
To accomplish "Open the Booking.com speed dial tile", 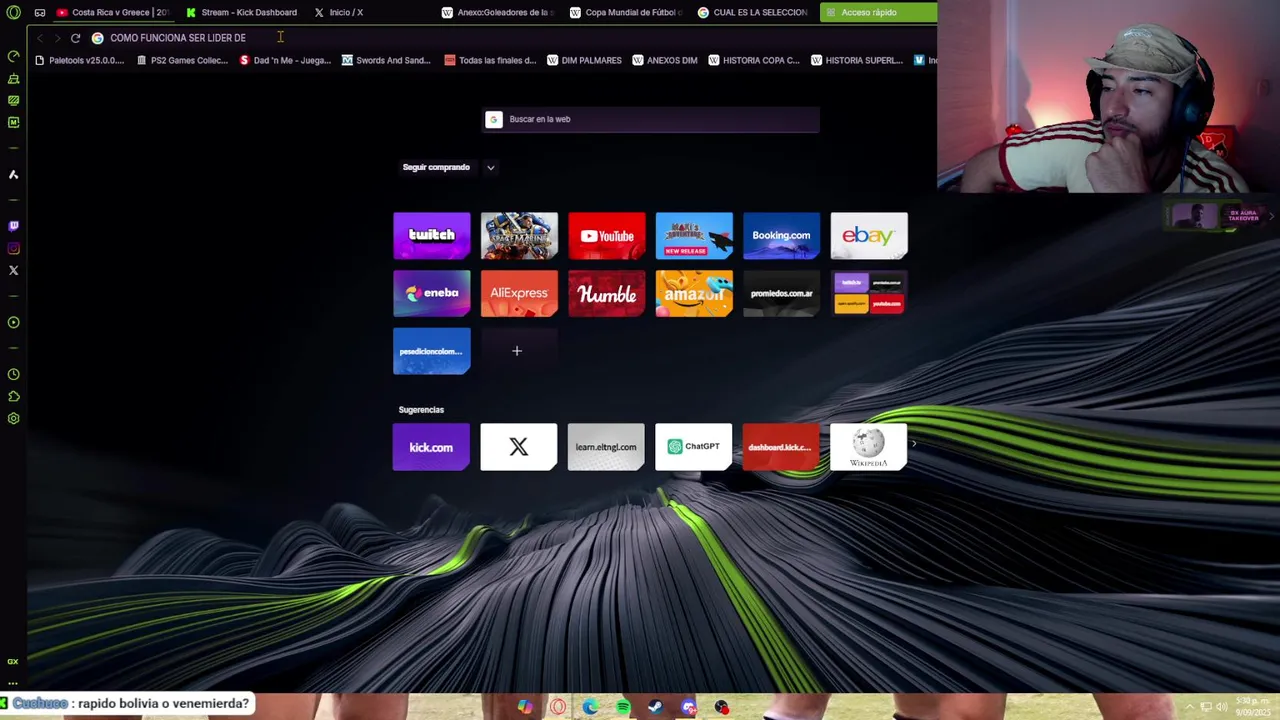I will point(781,236).
